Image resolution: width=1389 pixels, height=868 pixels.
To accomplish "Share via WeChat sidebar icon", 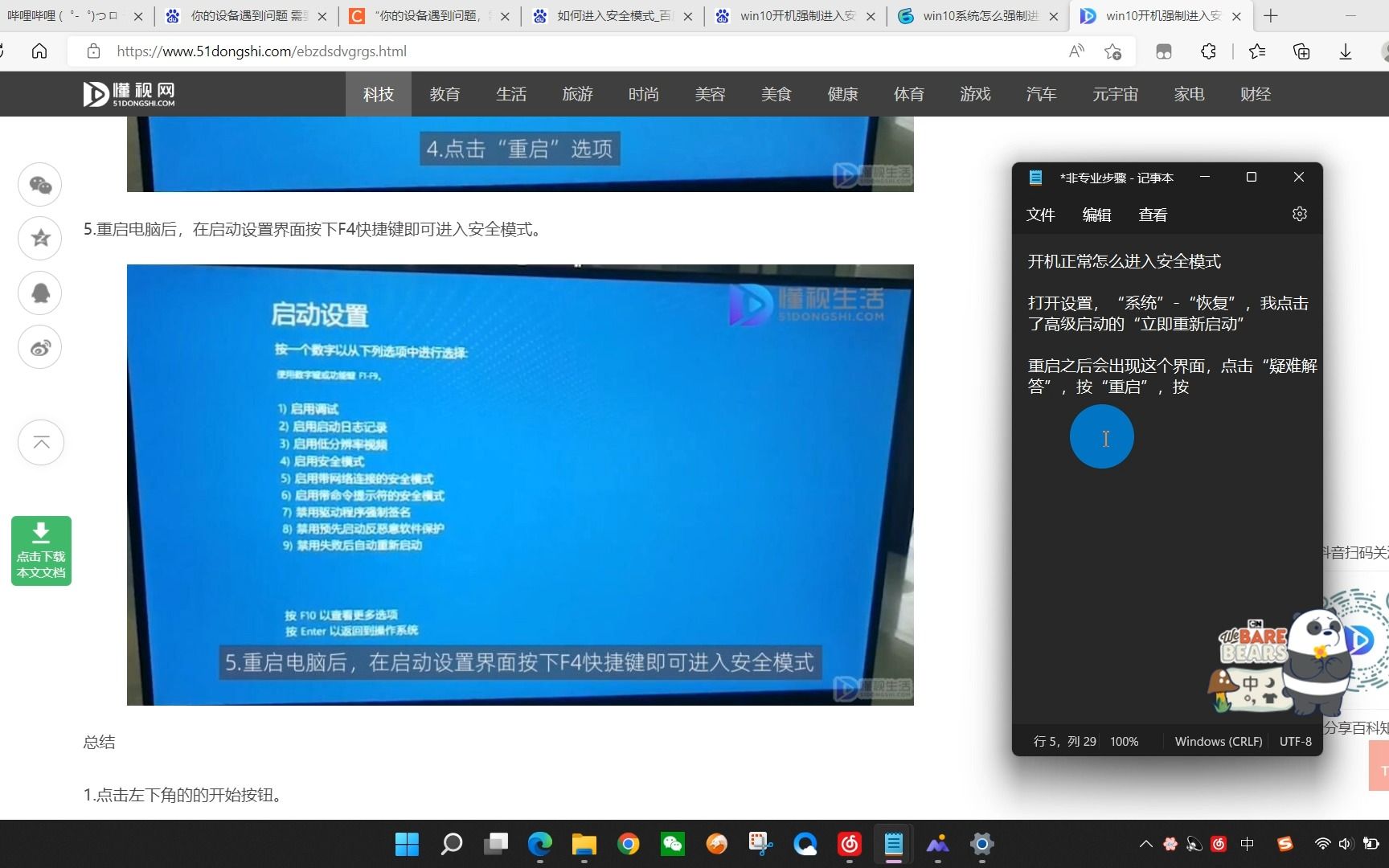I will pos(40,185).
